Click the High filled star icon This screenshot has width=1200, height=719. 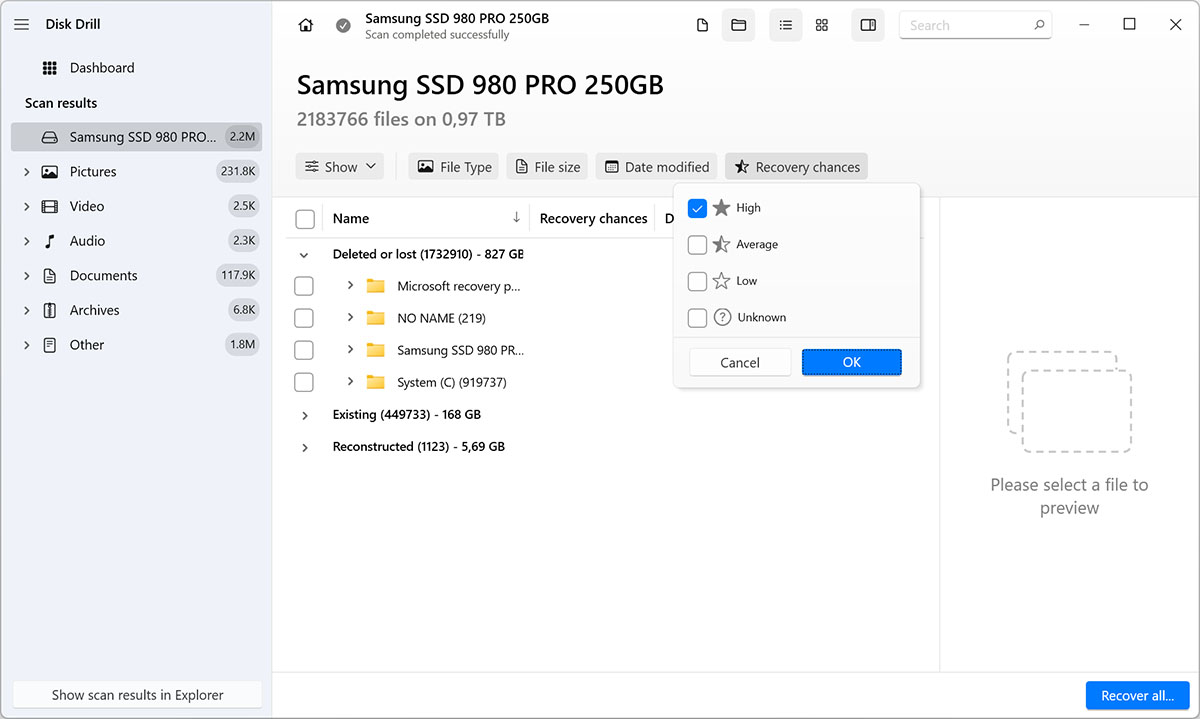coord(722,208)
